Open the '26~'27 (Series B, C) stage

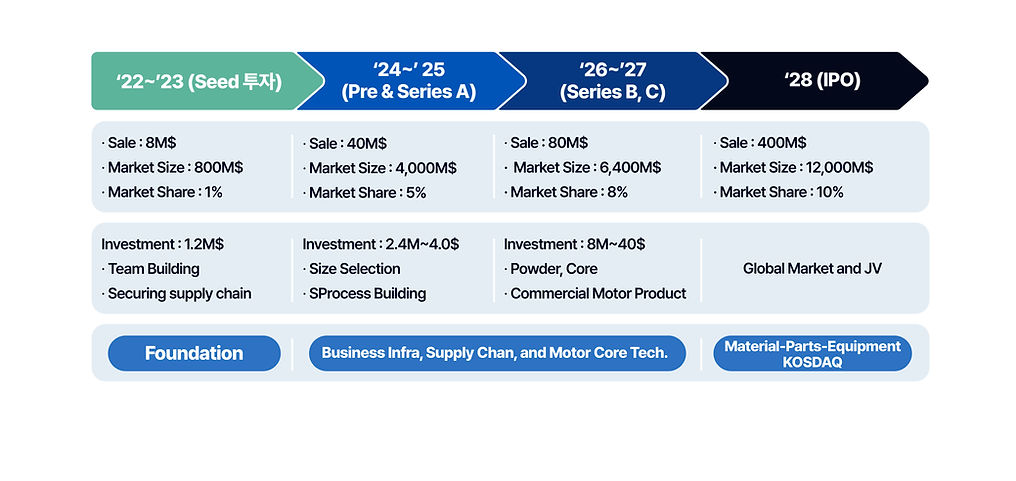click(614, 81)
